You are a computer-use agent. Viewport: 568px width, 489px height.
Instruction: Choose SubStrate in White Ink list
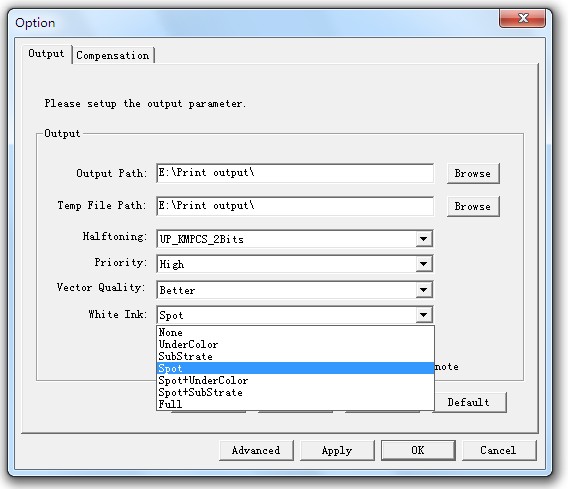tap(295, 356)
